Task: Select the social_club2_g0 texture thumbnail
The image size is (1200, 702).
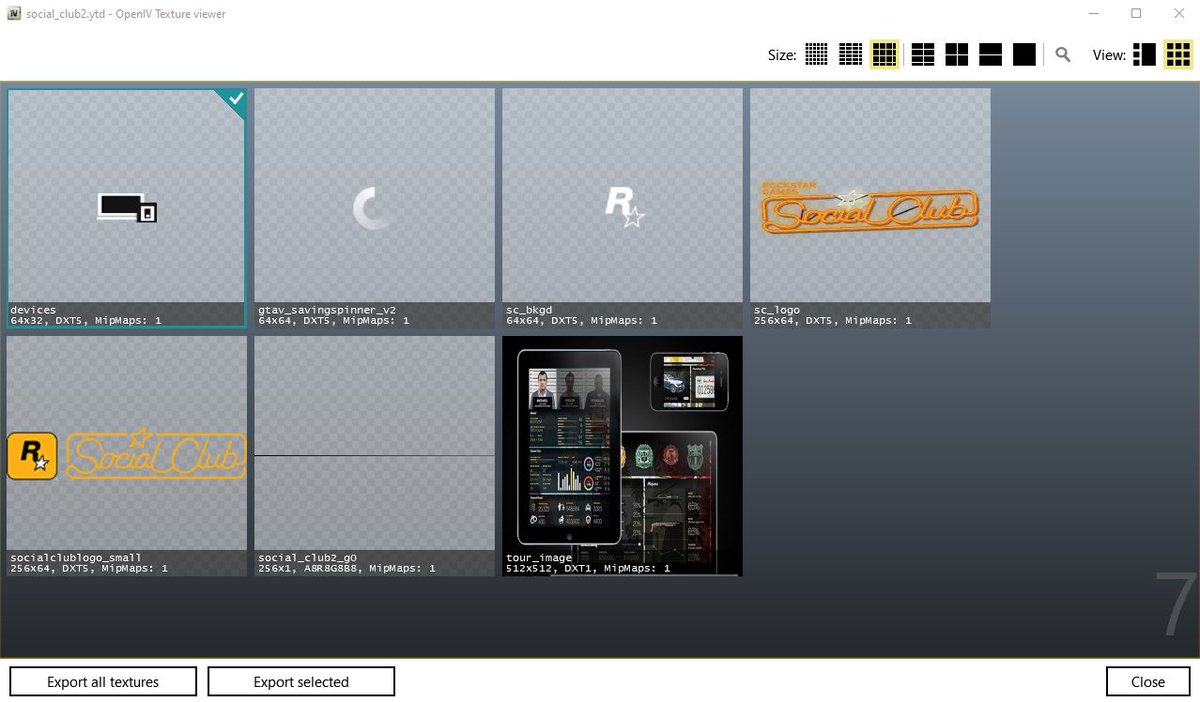Action: (375, 456)
